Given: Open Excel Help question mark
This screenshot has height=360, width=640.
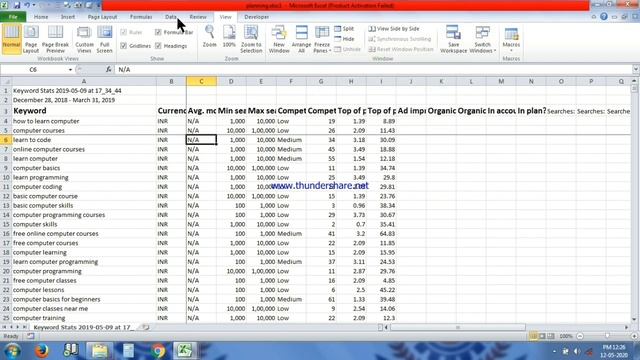Looking at the screenshot, I should coord(604,17).
